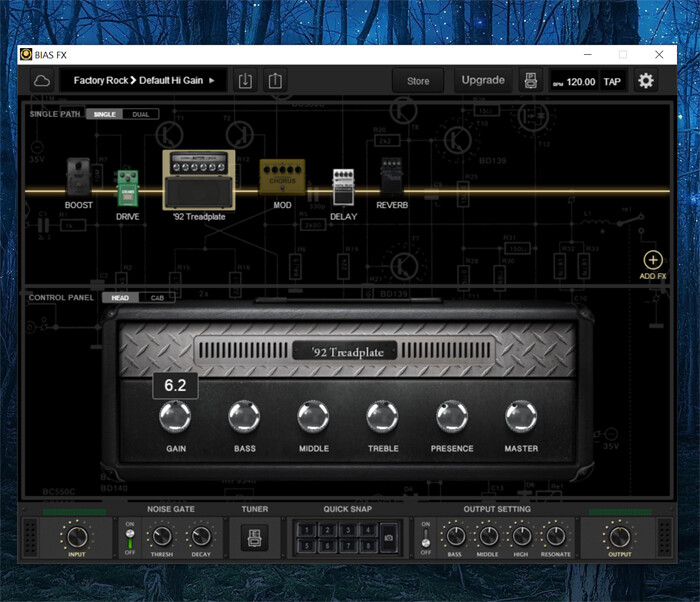This screenshot has width=700, height=602.
Task: Click the Output level knob
Action: pos(620,537)
